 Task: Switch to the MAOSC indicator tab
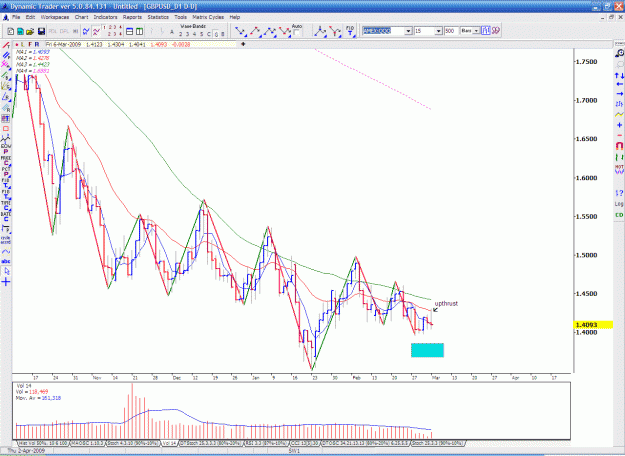coord(87,443)
